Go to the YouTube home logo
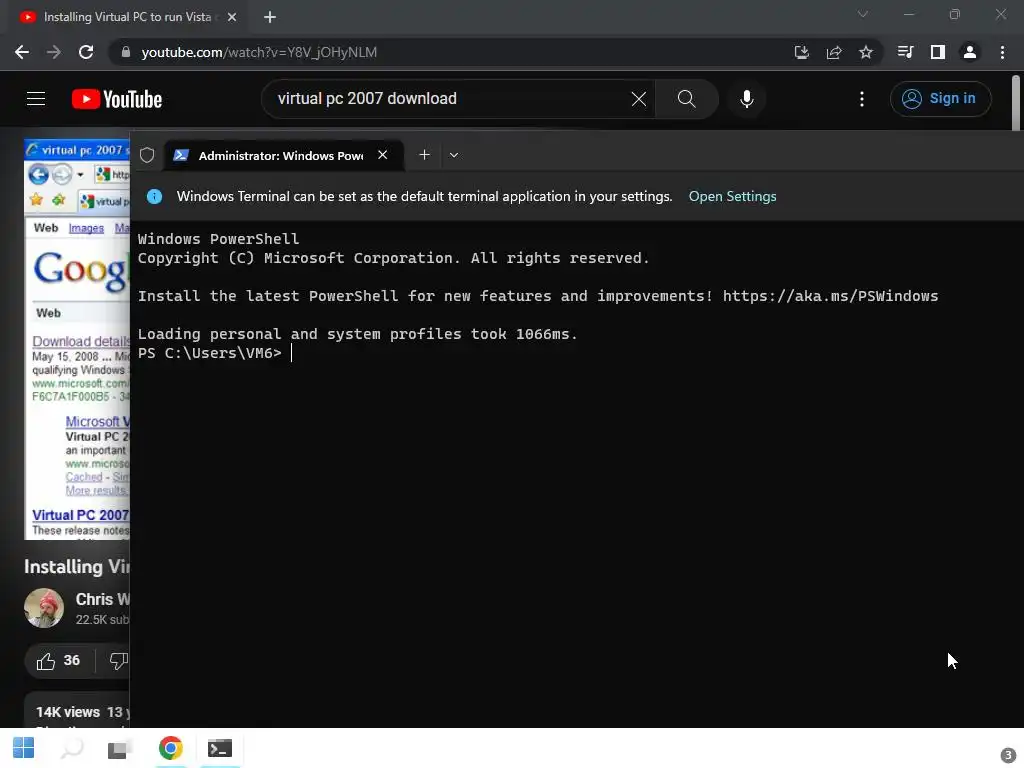The height and width of the screenshot is (768, 1024). click(117, 99)
